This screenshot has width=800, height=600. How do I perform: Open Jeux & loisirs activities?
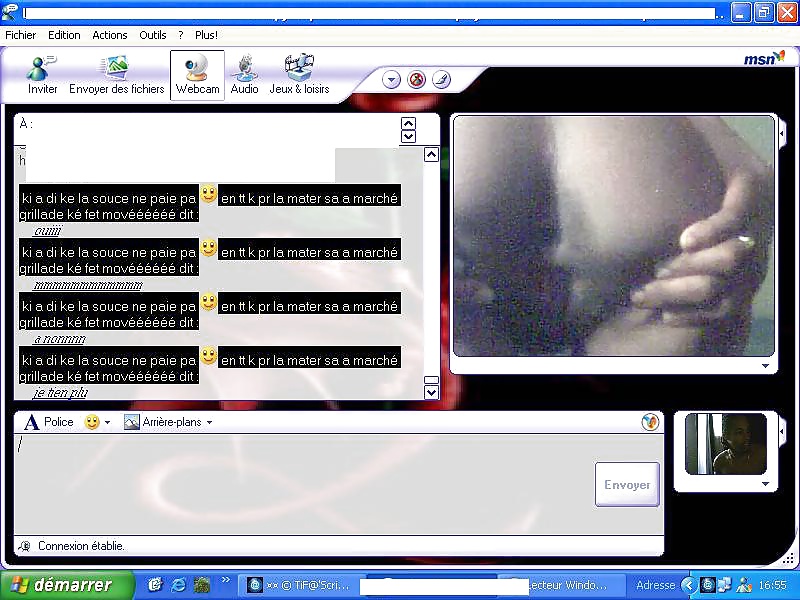click(x=299, y=75)
